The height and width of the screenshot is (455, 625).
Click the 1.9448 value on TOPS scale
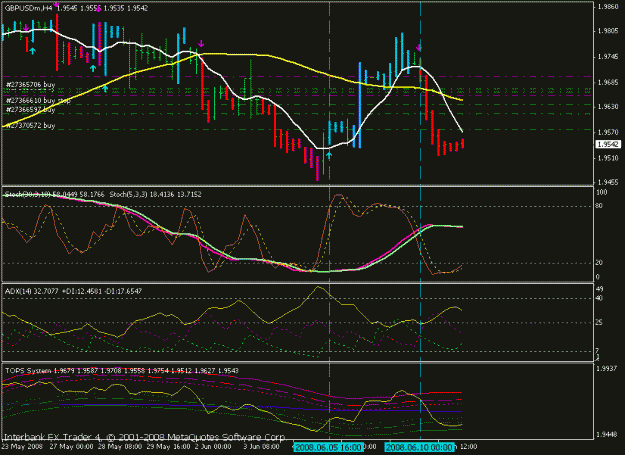click(x=608, y=434)
